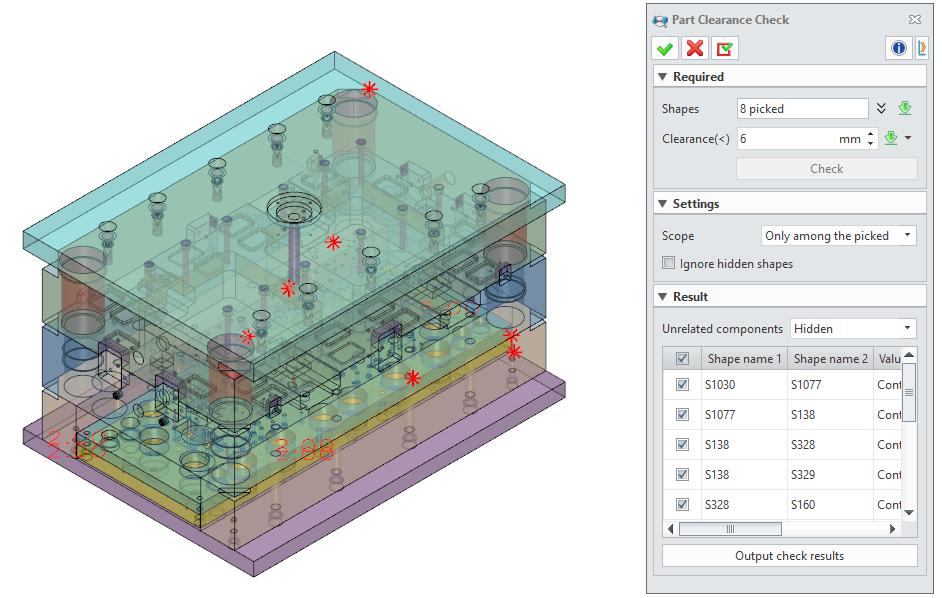This screenshot has height=598, width=942.
Task: Click the Check button
Action: pos(826,168)
